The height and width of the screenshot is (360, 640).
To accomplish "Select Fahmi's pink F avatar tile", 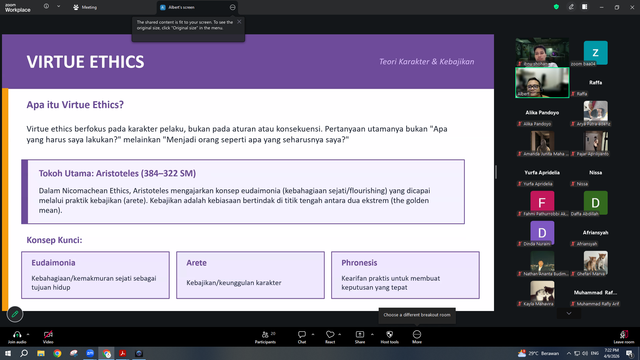I will pos(542,202).
